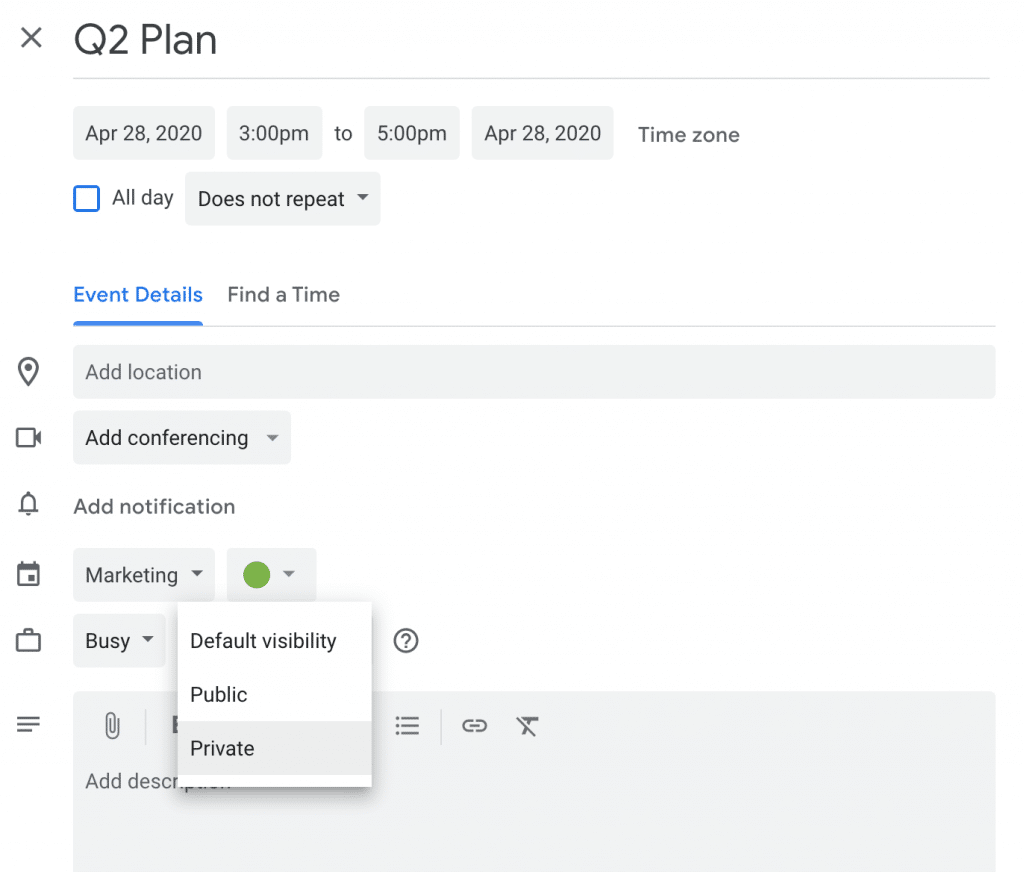Image resolution: width=1024 pixels, height=872 pixels.
Task: Open the Does not repeat dropdown
Action: coord(283,199)
